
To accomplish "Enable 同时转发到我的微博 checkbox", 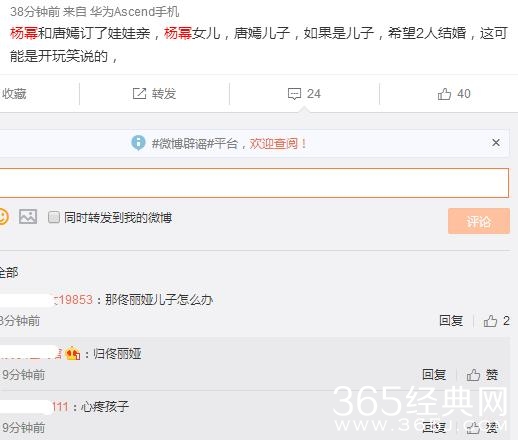I will [x=54, y=217].
